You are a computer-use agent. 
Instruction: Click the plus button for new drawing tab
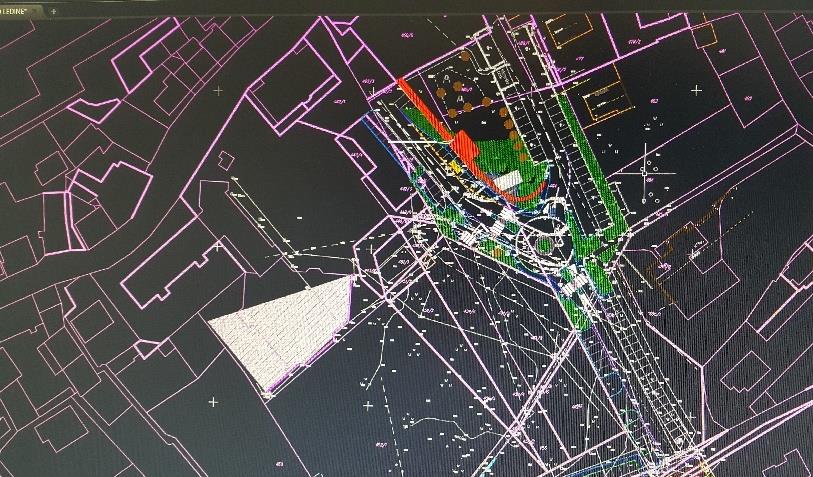point(53,10)
